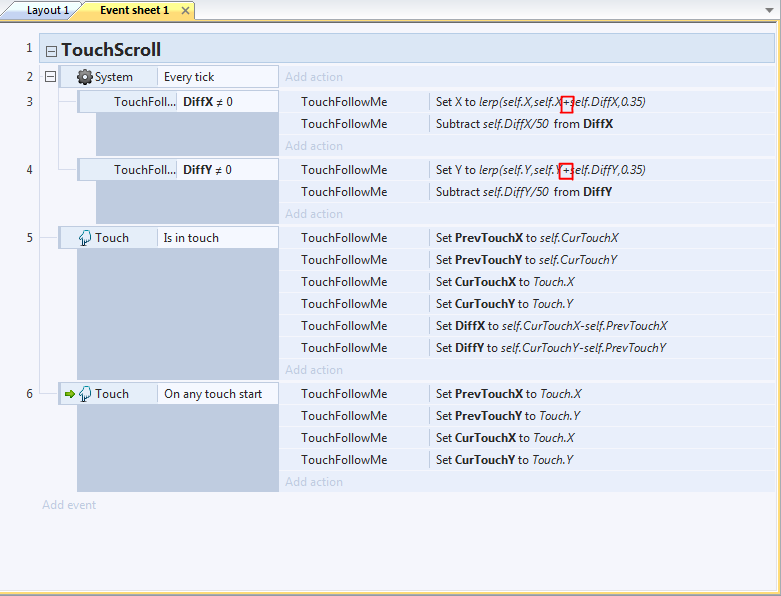The width and height of the screenshot is (781, 596).
Task: Select action Set PrevTouchX to self.CurTouchX
Action: pos(527,238)
